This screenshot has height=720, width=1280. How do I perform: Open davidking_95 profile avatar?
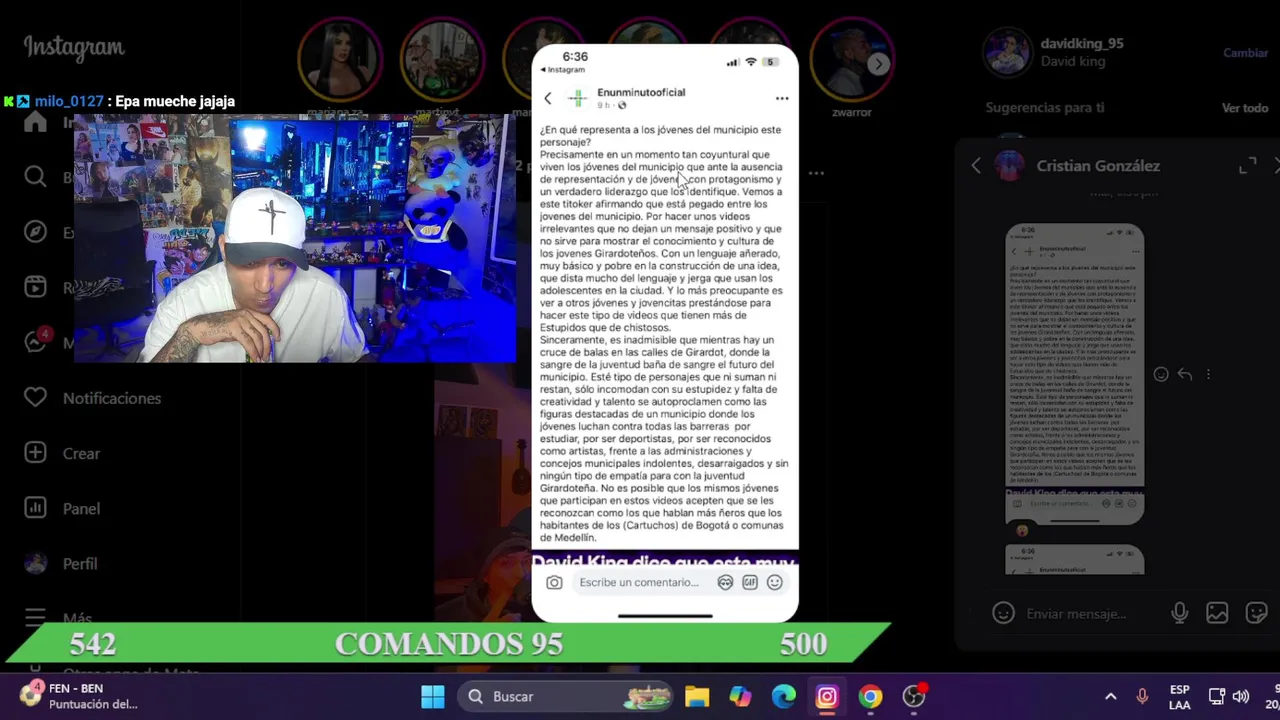tap(1007, 53)
